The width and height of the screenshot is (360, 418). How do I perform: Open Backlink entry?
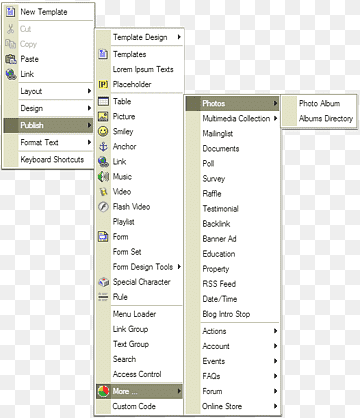[x=232, y=224]
